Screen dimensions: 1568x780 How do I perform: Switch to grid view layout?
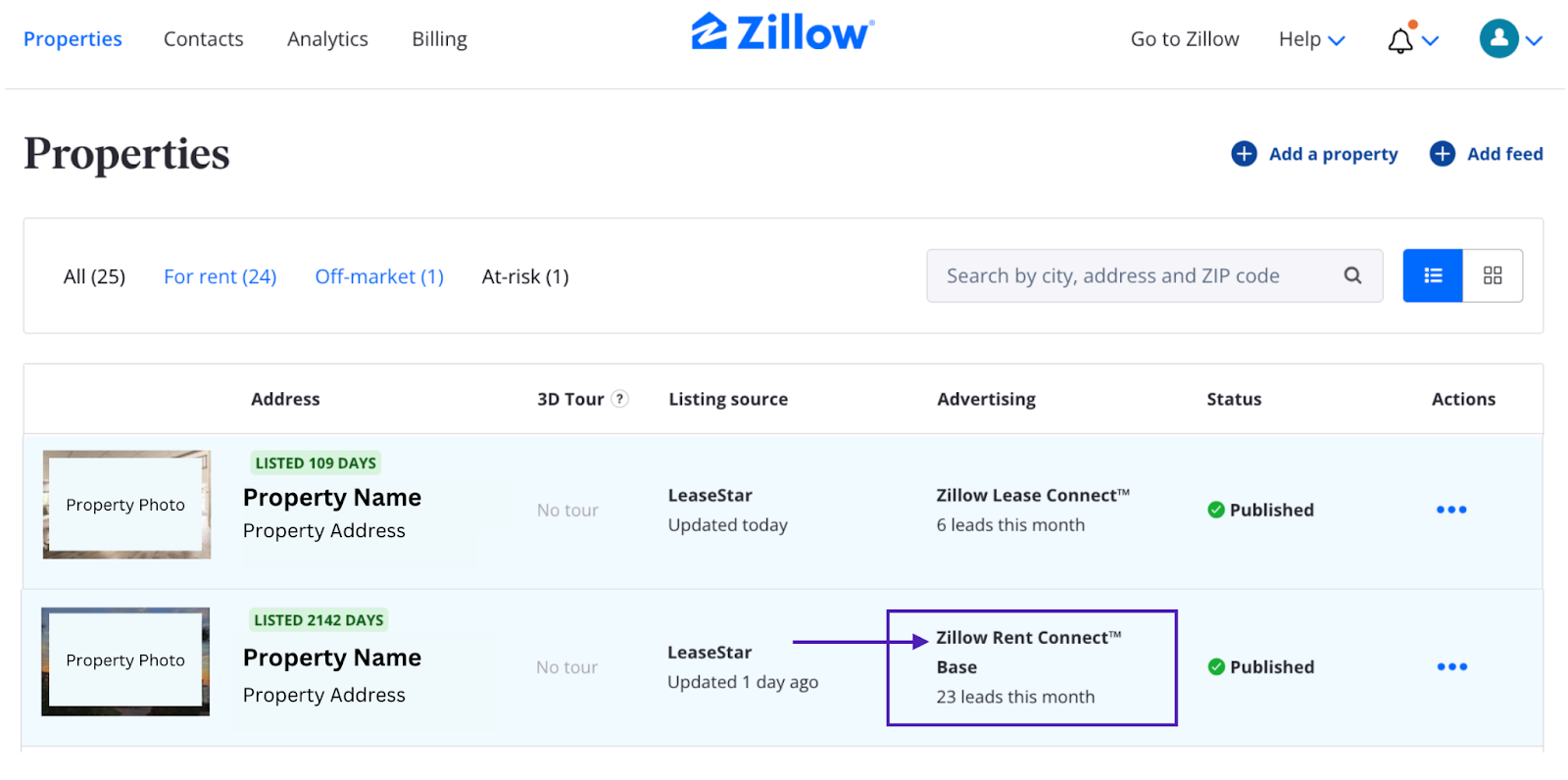(x=1493, y=275)
